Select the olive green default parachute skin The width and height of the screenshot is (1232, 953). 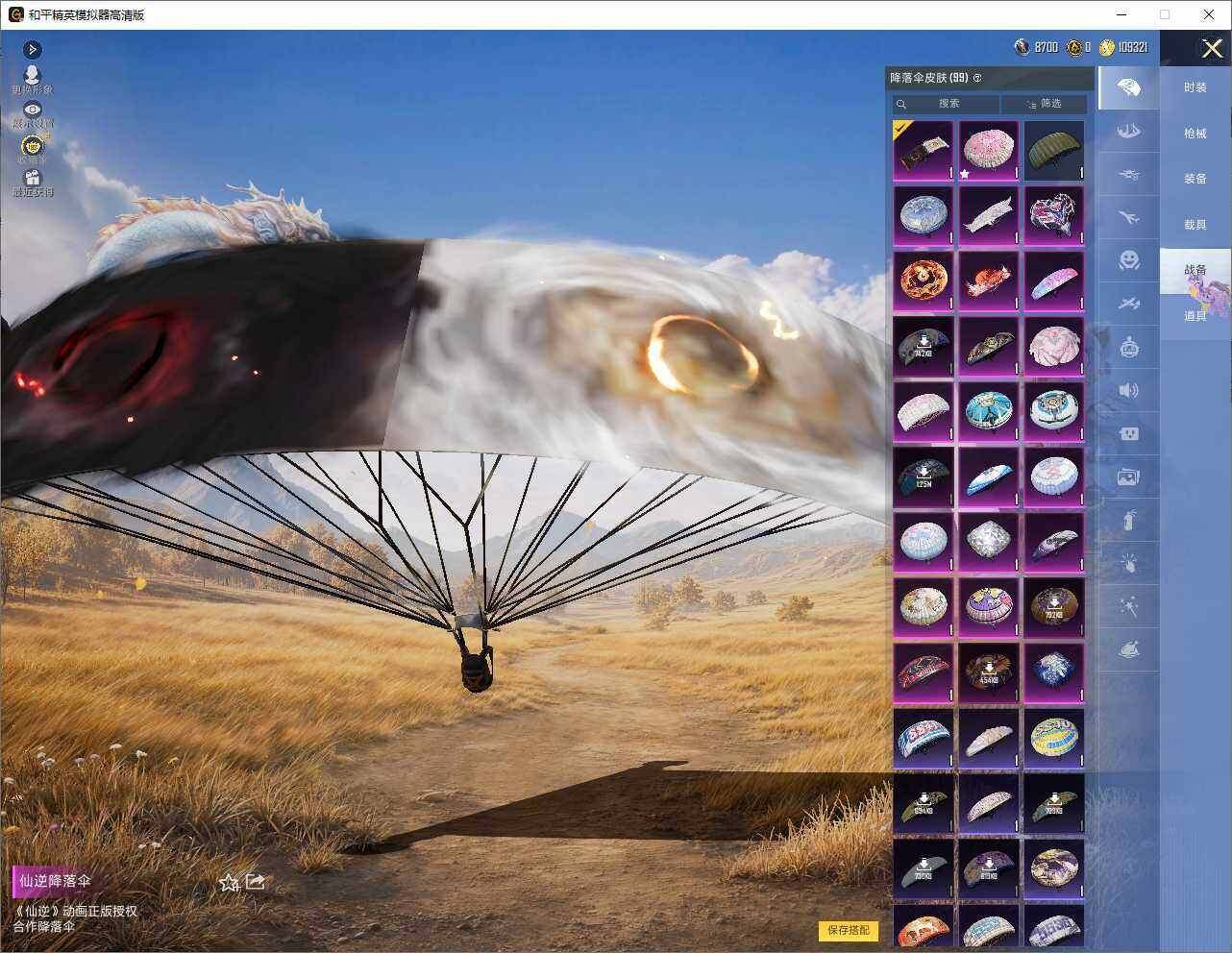1054,150
